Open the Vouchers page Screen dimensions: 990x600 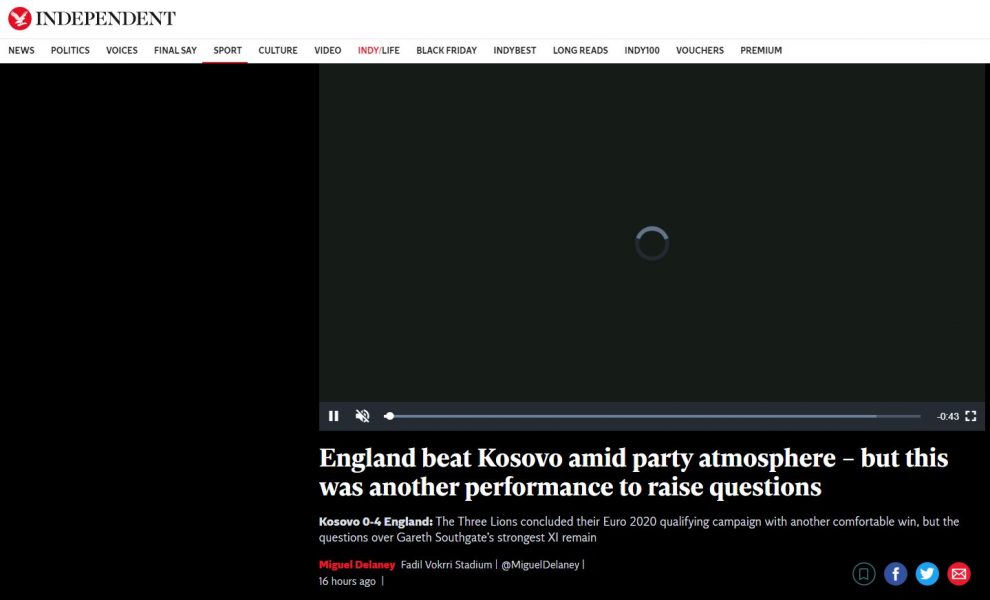coord(700,51)
